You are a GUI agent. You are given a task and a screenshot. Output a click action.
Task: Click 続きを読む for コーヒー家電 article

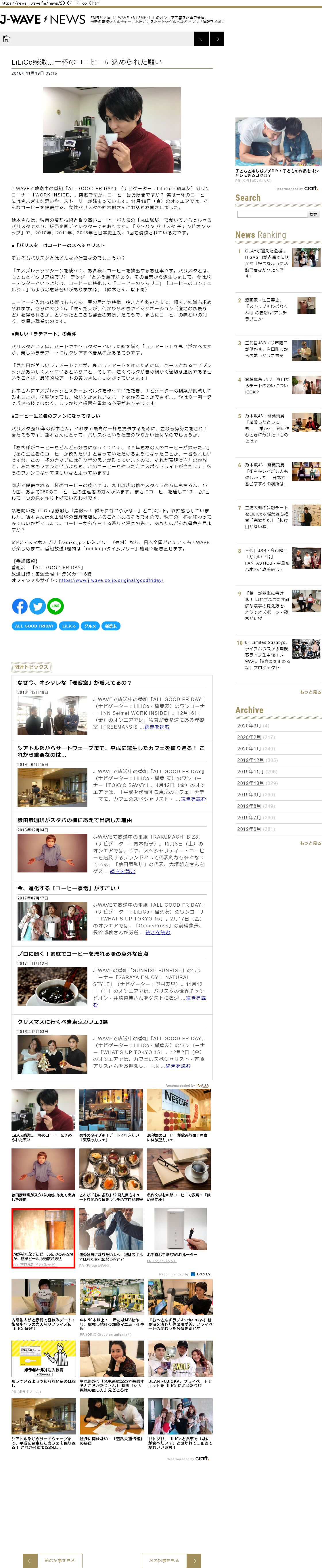coord(158,932)
